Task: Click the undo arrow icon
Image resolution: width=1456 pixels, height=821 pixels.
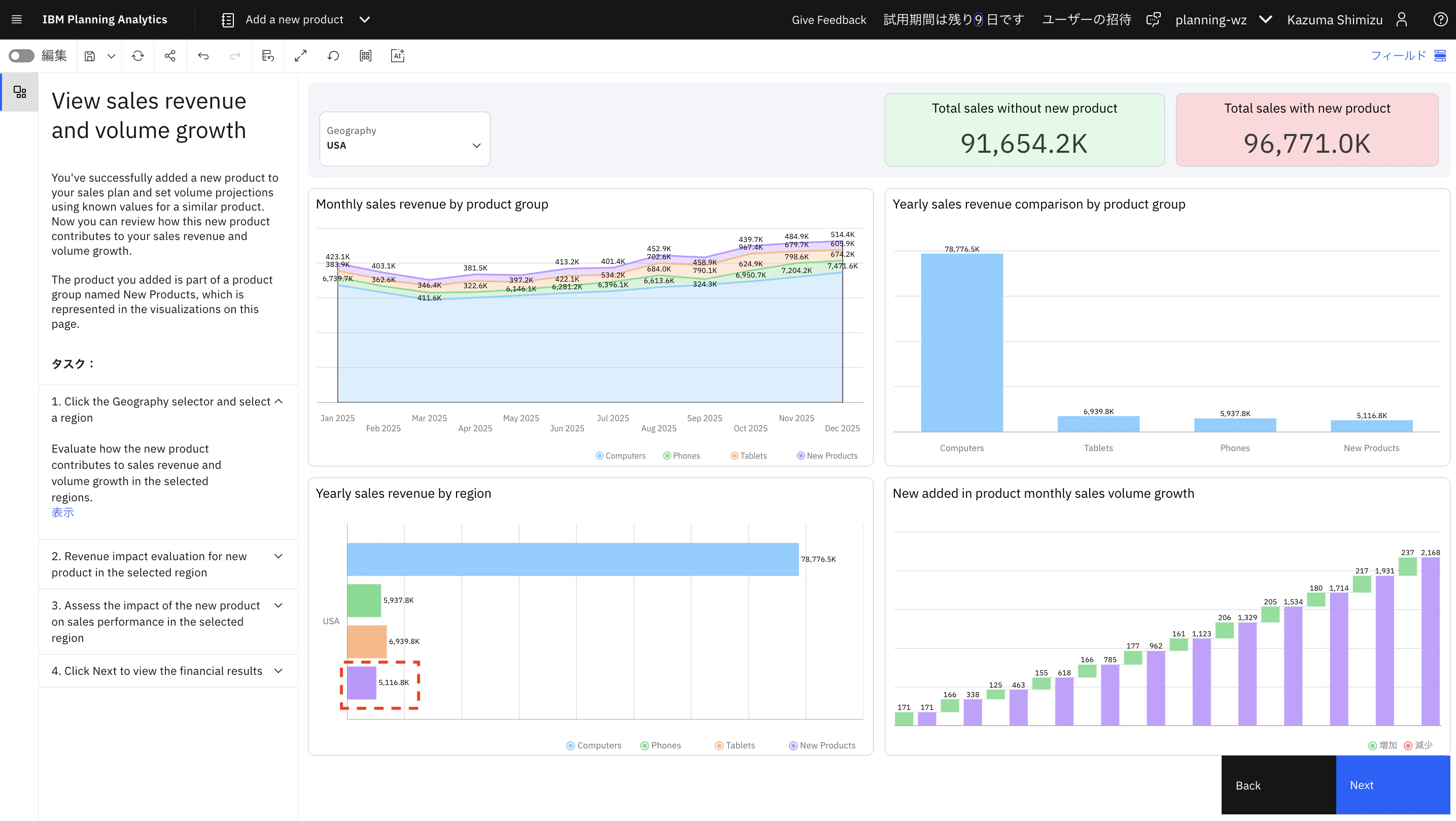Action: click(x=203, y=56)
